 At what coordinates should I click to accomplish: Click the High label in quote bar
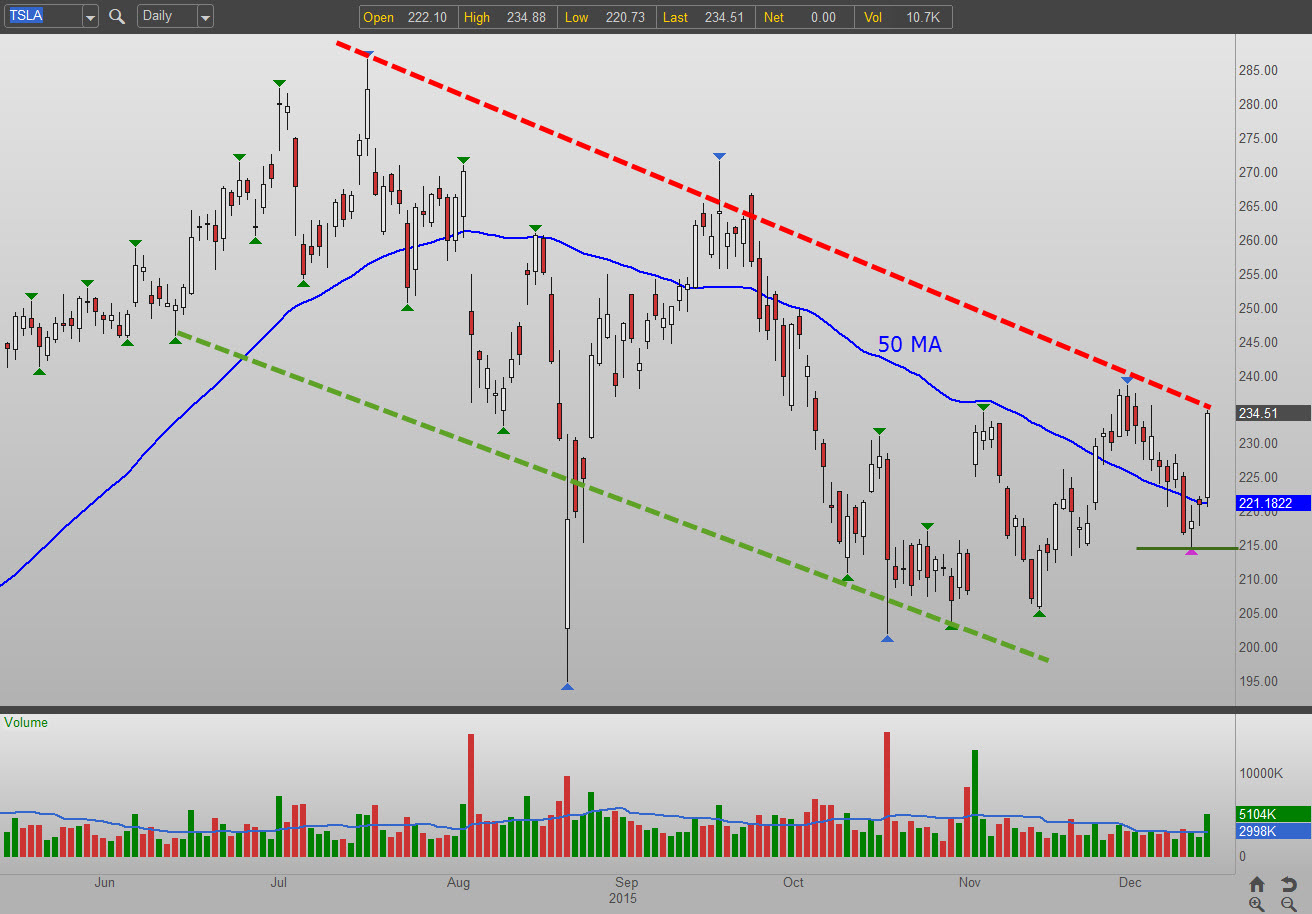(477, 17)
